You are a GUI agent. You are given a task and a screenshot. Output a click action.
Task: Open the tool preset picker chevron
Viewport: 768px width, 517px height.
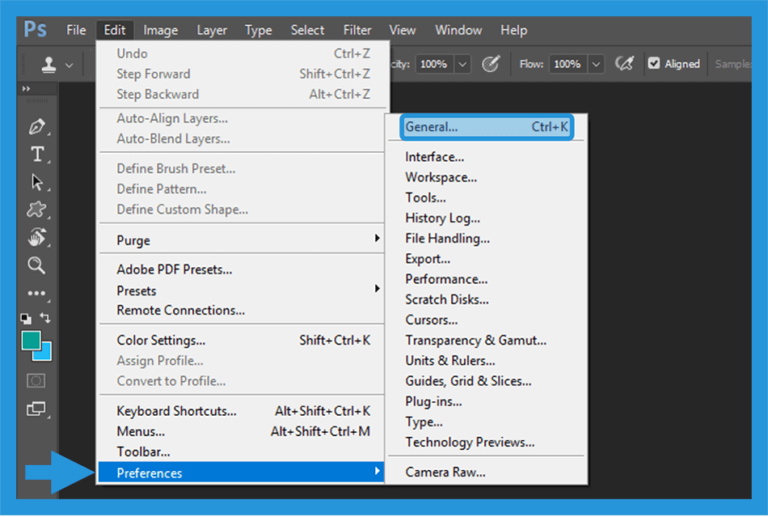point(69,65)
